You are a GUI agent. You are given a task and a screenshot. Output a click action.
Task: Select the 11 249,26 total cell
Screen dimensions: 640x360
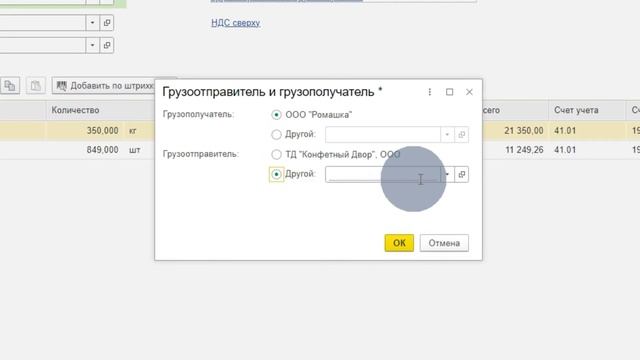515,150
